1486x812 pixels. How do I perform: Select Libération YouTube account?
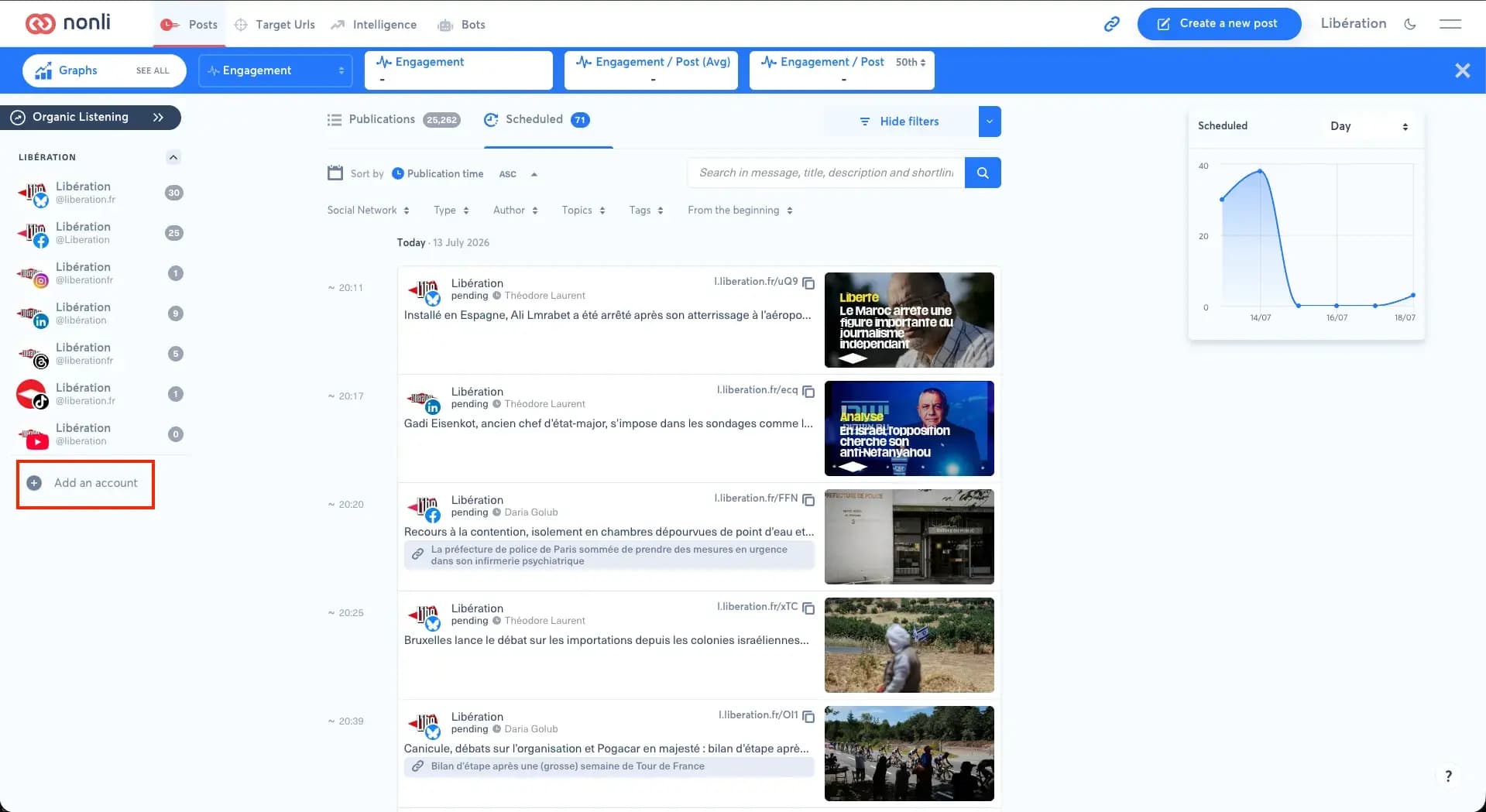pos(100,434)
